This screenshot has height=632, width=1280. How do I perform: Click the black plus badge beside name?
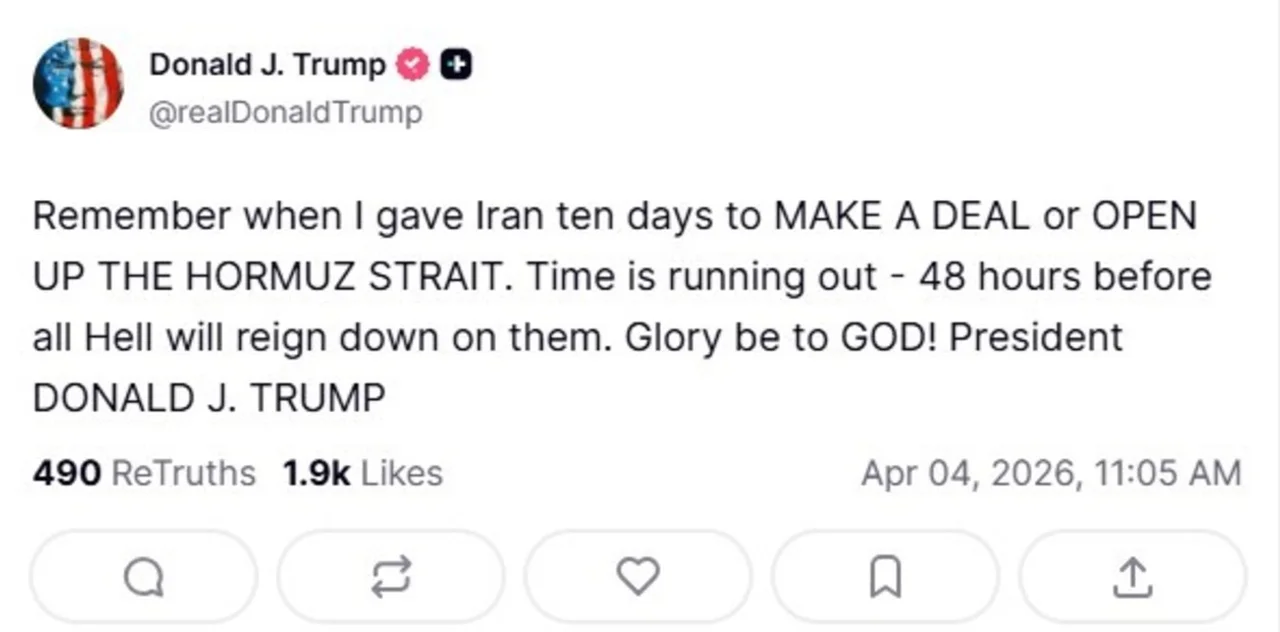point(456,65)
